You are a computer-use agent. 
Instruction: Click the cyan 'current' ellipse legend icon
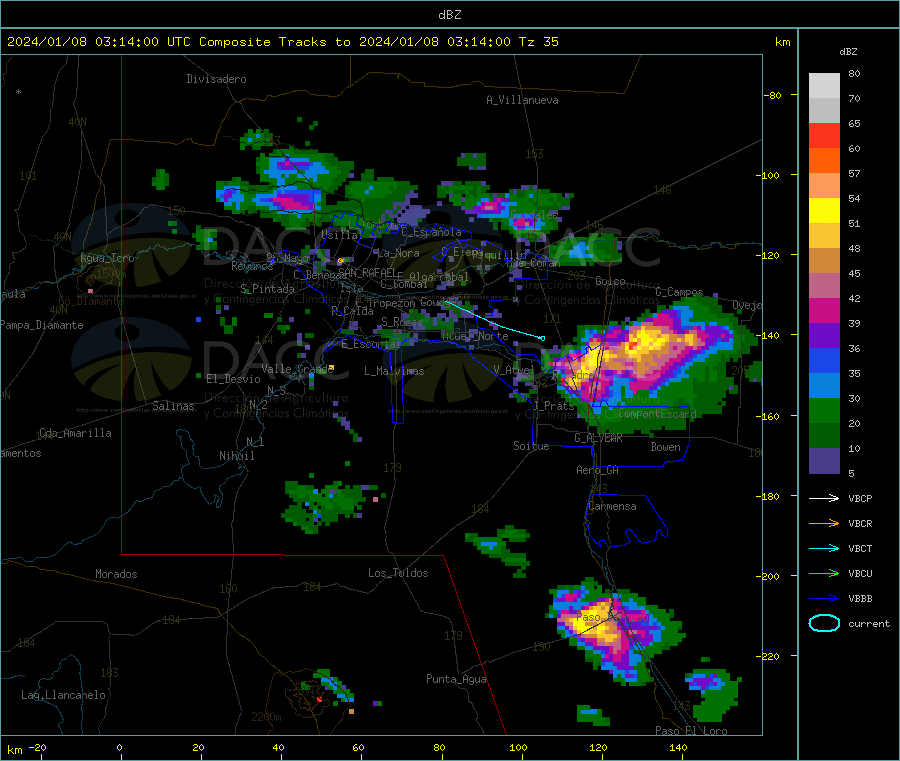(x=824, y=623)
